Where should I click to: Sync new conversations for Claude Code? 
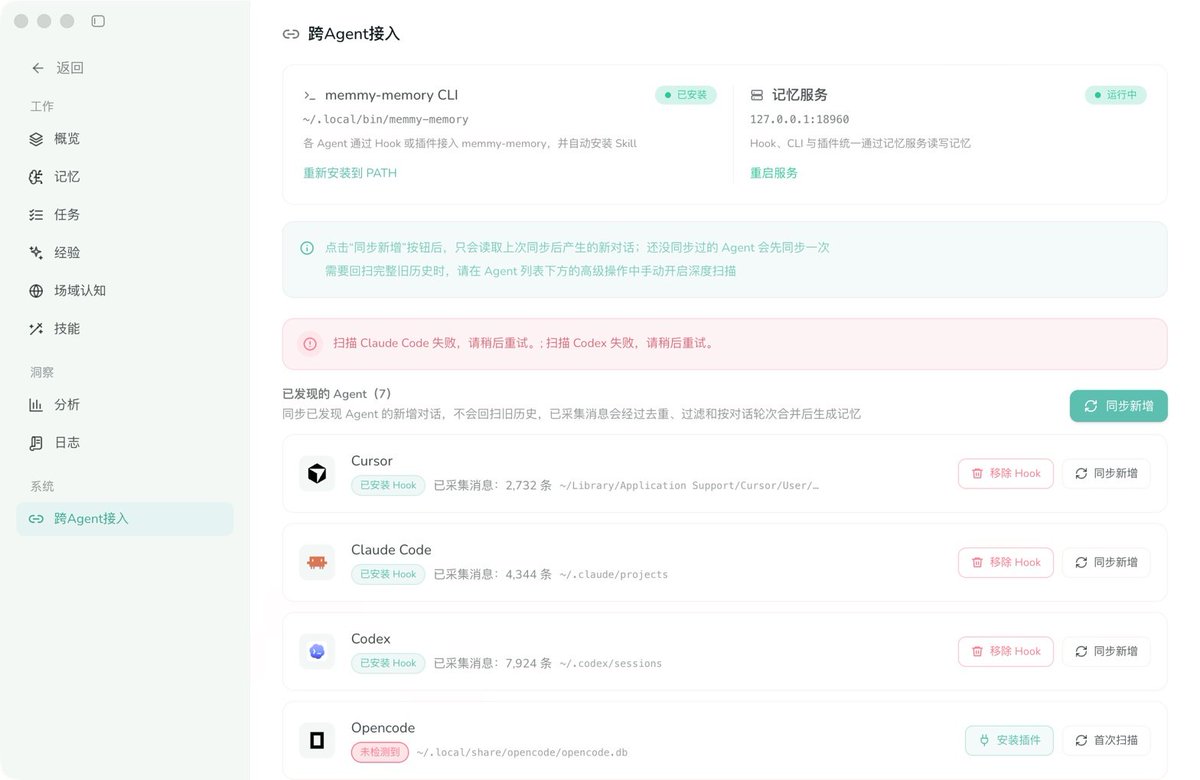click(x=1106, y=562)
